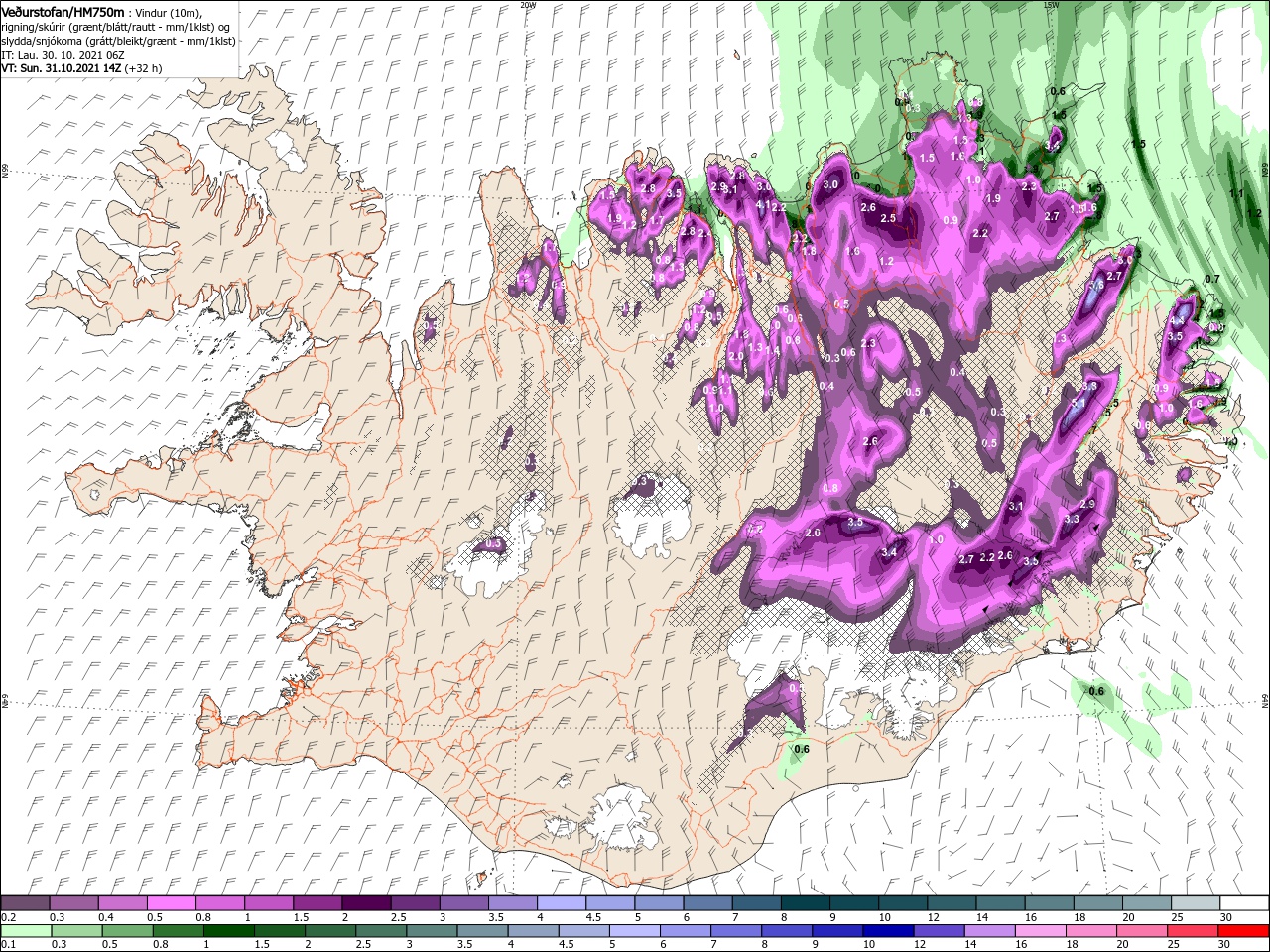The image size is (1270, 952).
Task: Click the white swatch after 30 in upper legend
Action: click(x=1244, y=903)
